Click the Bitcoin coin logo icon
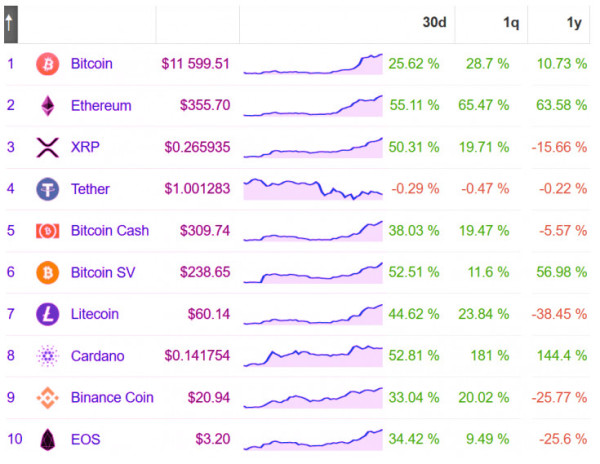Screen dimensions: 600x464 tap(47, 64)
